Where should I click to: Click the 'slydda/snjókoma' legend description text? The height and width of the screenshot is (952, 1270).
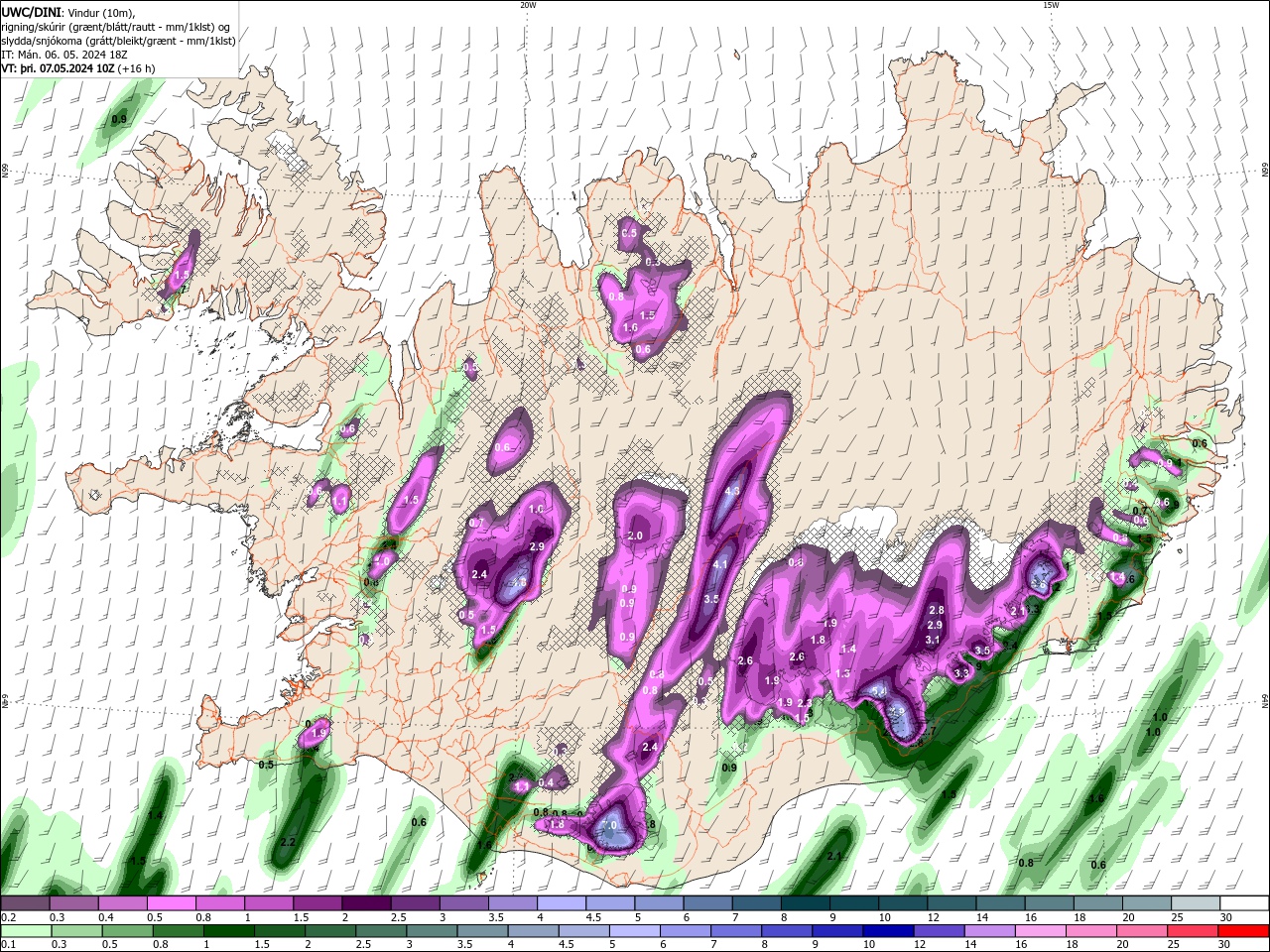(41, 41)
